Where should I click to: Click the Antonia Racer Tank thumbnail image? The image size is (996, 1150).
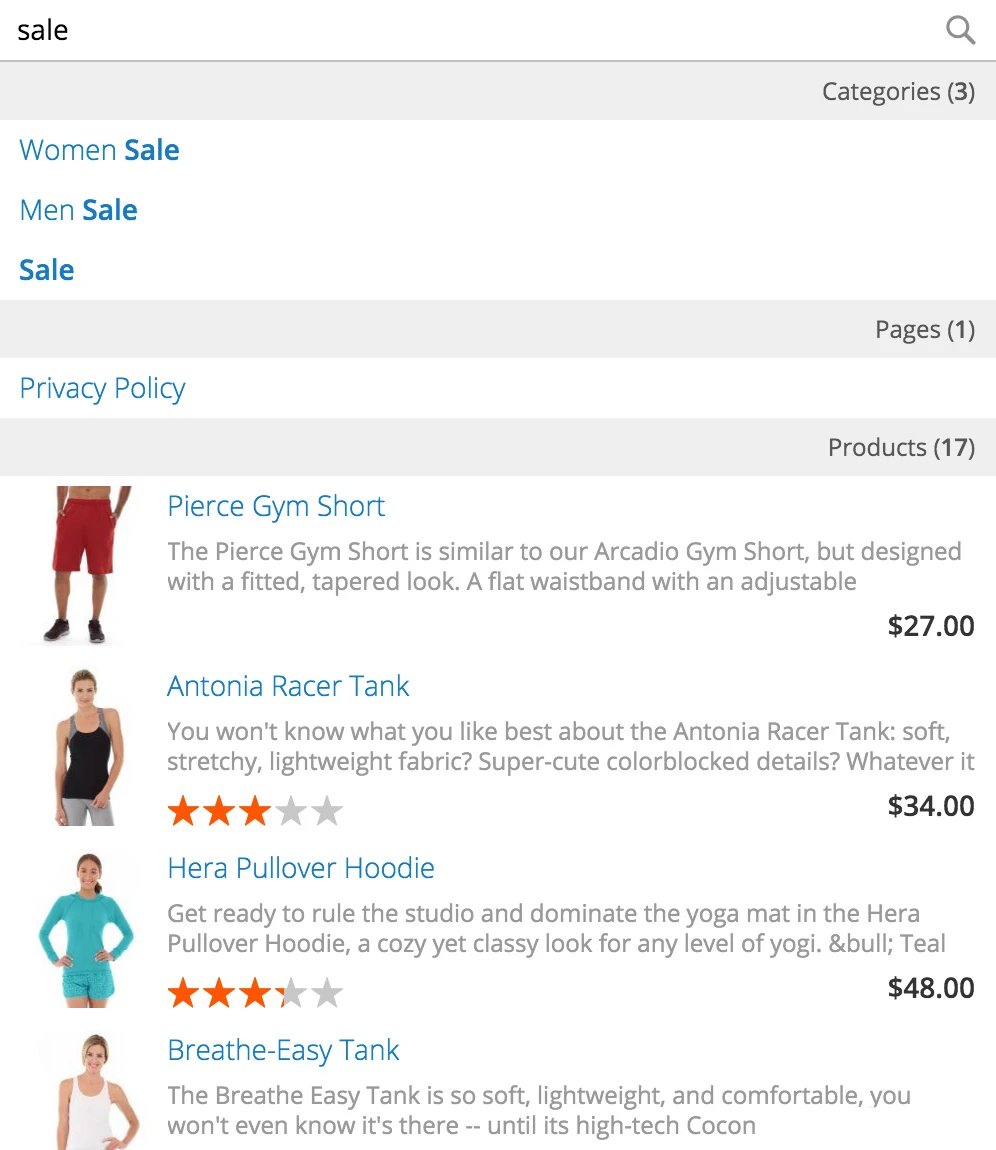tap(86, 747)
